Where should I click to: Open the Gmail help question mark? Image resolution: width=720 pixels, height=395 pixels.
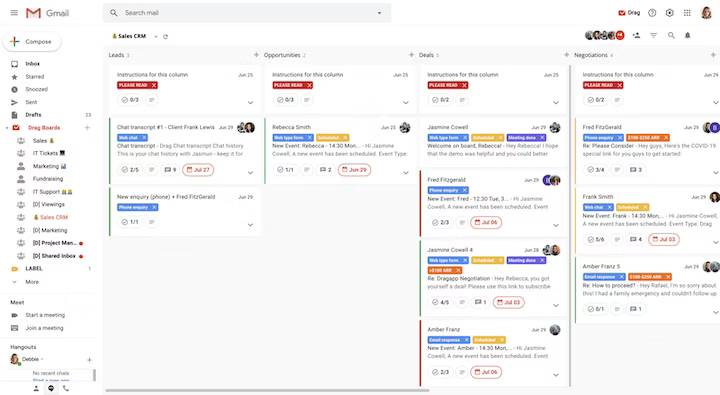pyautogui.click(x=652, y=13)
